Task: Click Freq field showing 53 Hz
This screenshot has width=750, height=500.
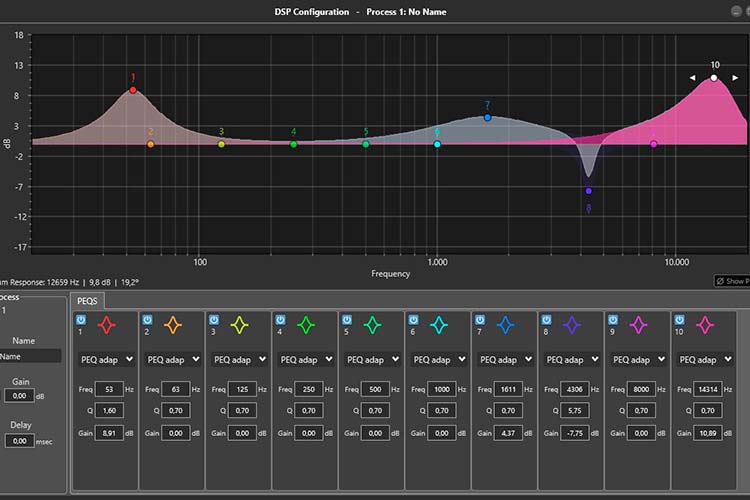Action: (109, 389)
